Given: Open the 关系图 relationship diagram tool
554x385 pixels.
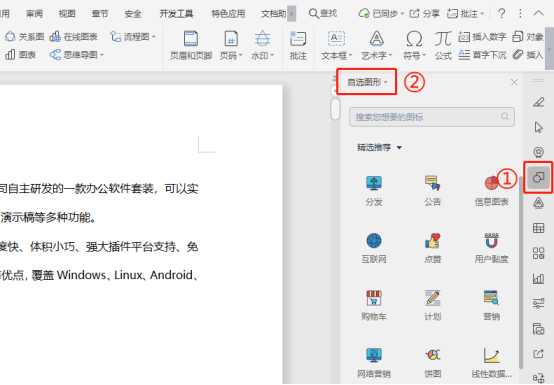Looking at the screenshot, I should pos(24,37).
